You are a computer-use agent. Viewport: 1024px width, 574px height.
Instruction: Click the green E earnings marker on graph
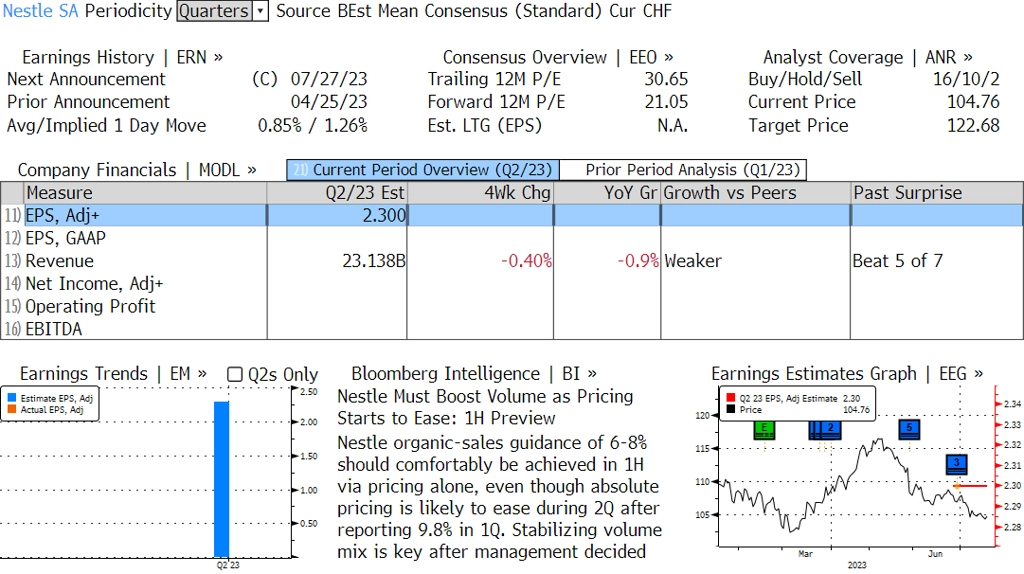[x=764, y=430]
